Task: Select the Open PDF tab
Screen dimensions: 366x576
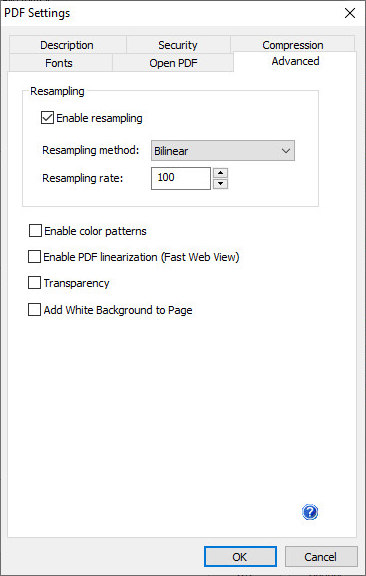Action: point(173,63)
